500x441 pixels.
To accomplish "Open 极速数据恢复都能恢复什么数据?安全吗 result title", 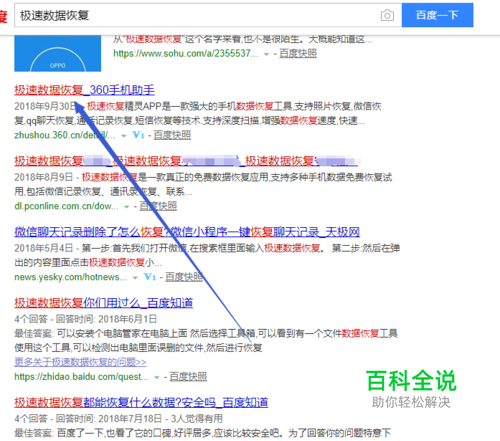I will pos(141,403).
